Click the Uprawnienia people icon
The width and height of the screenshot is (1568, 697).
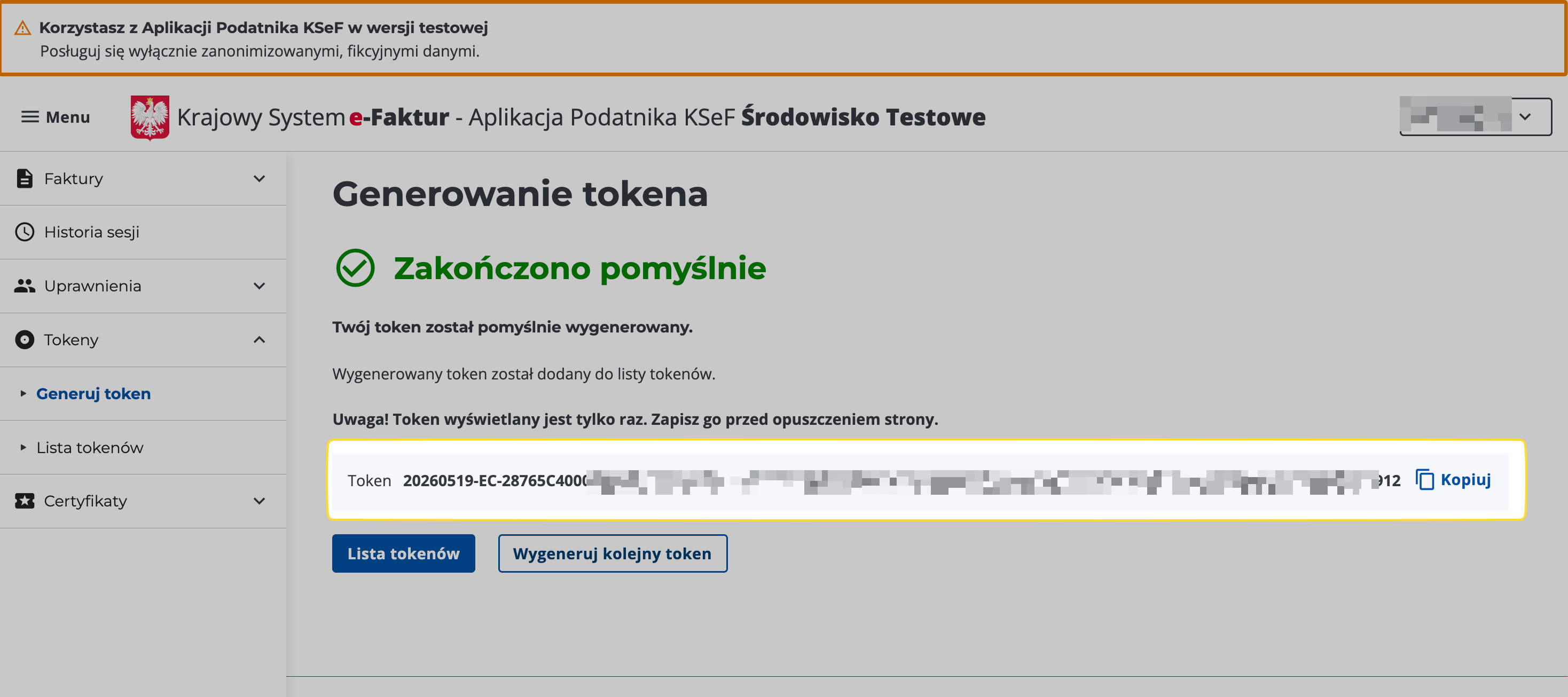pos(25,286)
